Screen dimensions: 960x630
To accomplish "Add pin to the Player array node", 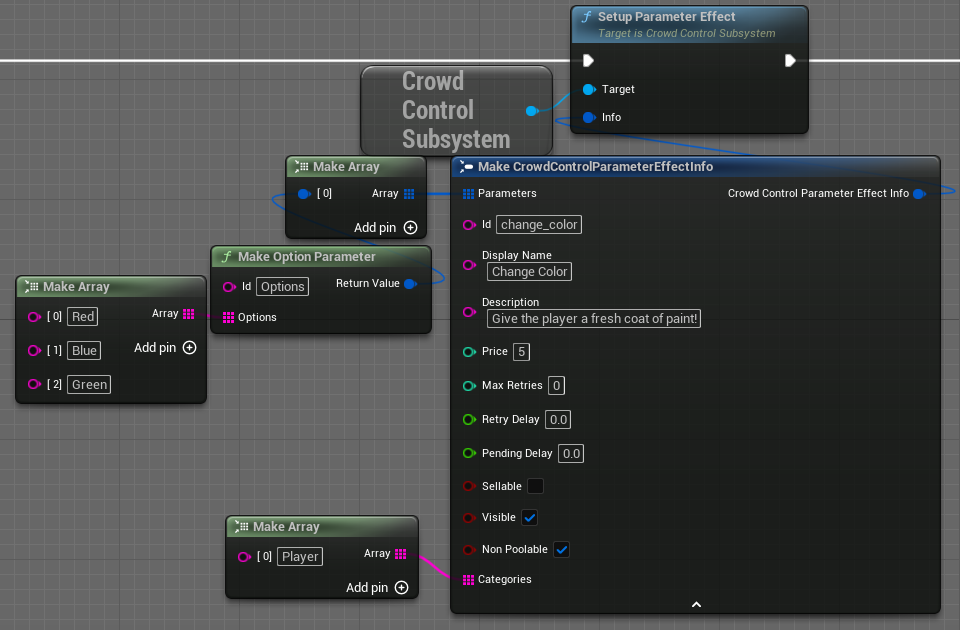I will coord(401,588).
